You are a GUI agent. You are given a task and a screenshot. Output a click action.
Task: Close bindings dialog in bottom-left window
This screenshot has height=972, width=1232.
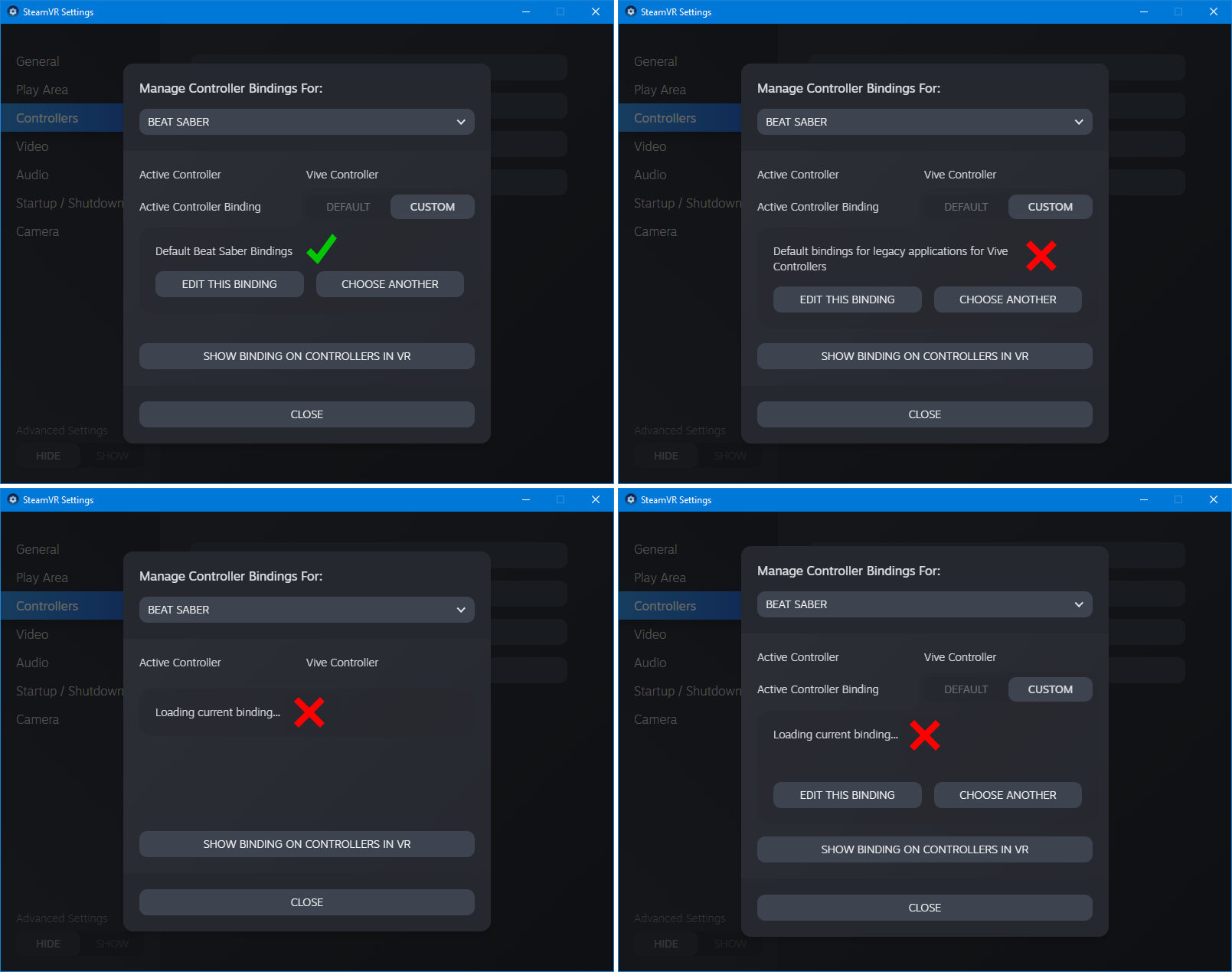[x=306, y=902]
